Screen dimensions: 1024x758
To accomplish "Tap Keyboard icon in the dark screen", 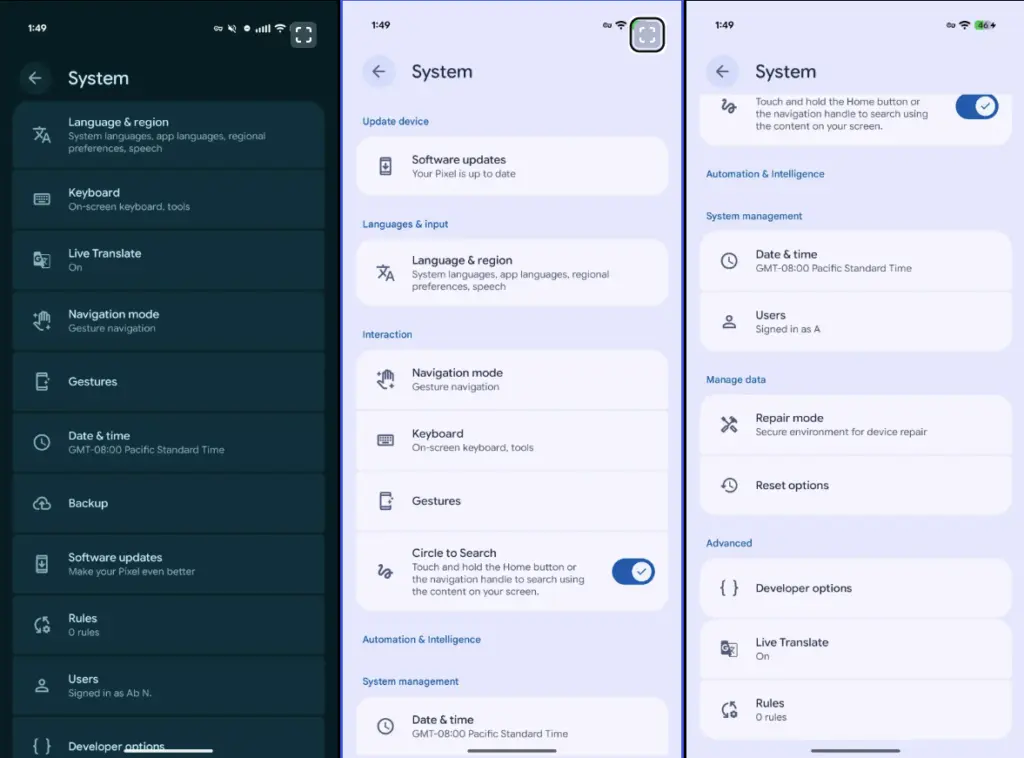I will point(42,199).
